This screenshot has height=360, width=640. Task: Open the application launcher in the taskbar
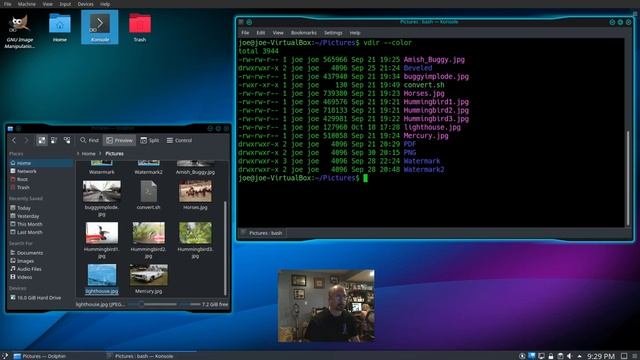coord(4,356)
